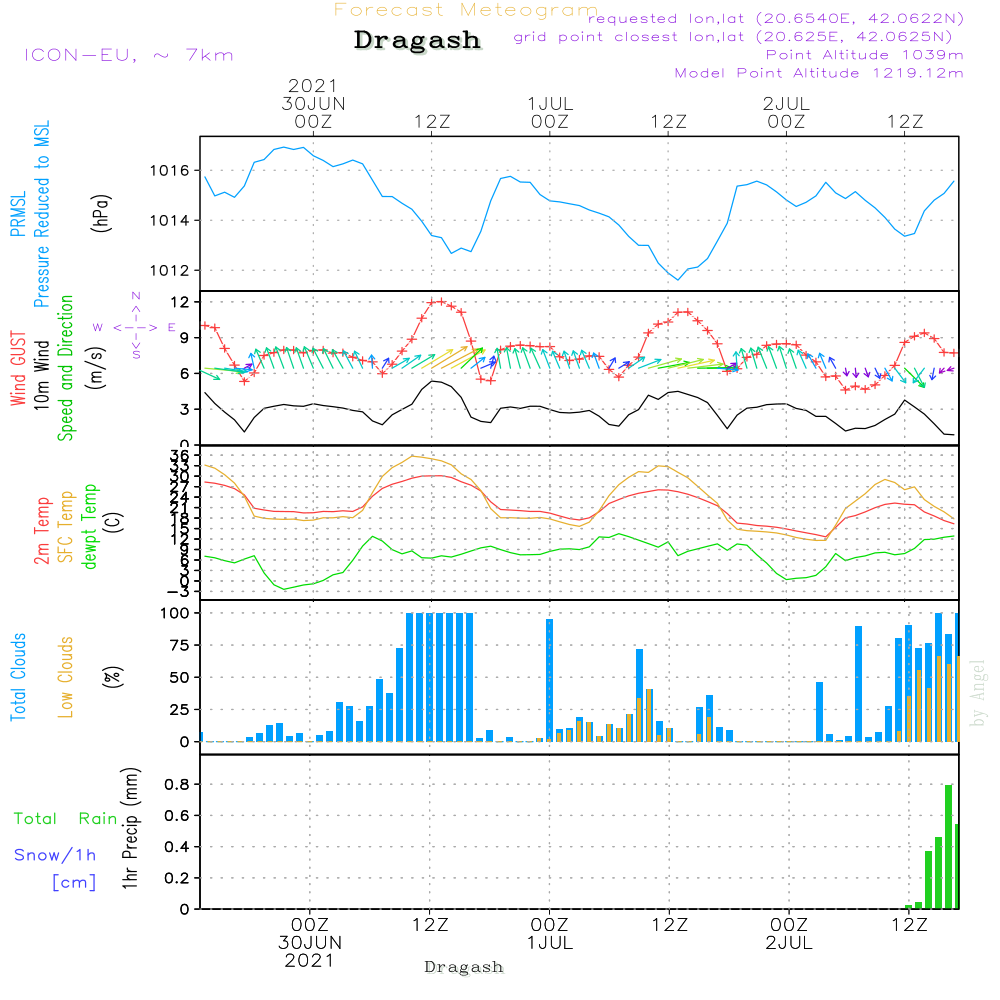Click the blue 'Total Clouds' label

pyautogui.click(x=18, y=677)
